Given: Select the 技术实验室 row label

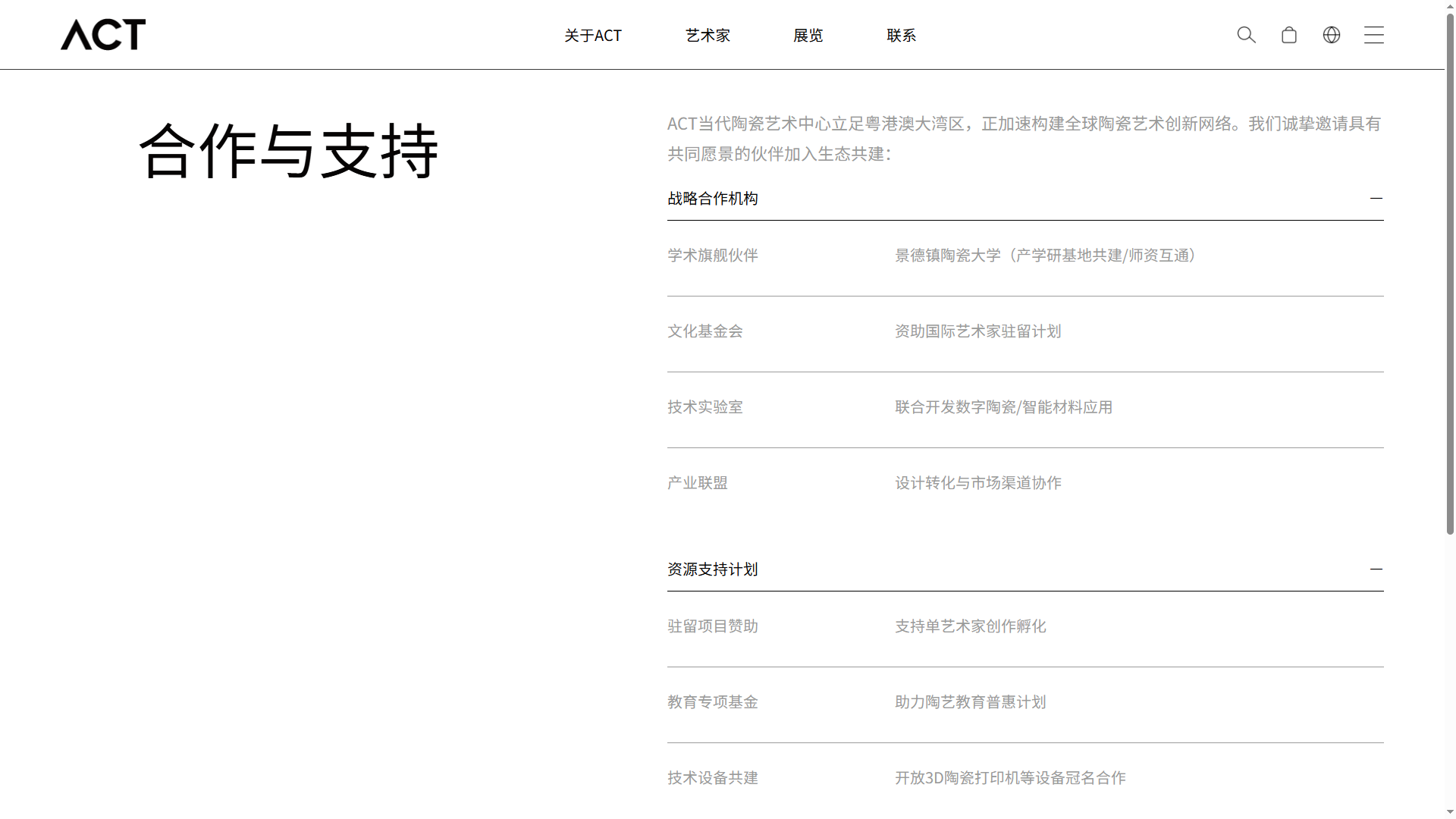Looking at the screenshot, I should pos(705,407).
